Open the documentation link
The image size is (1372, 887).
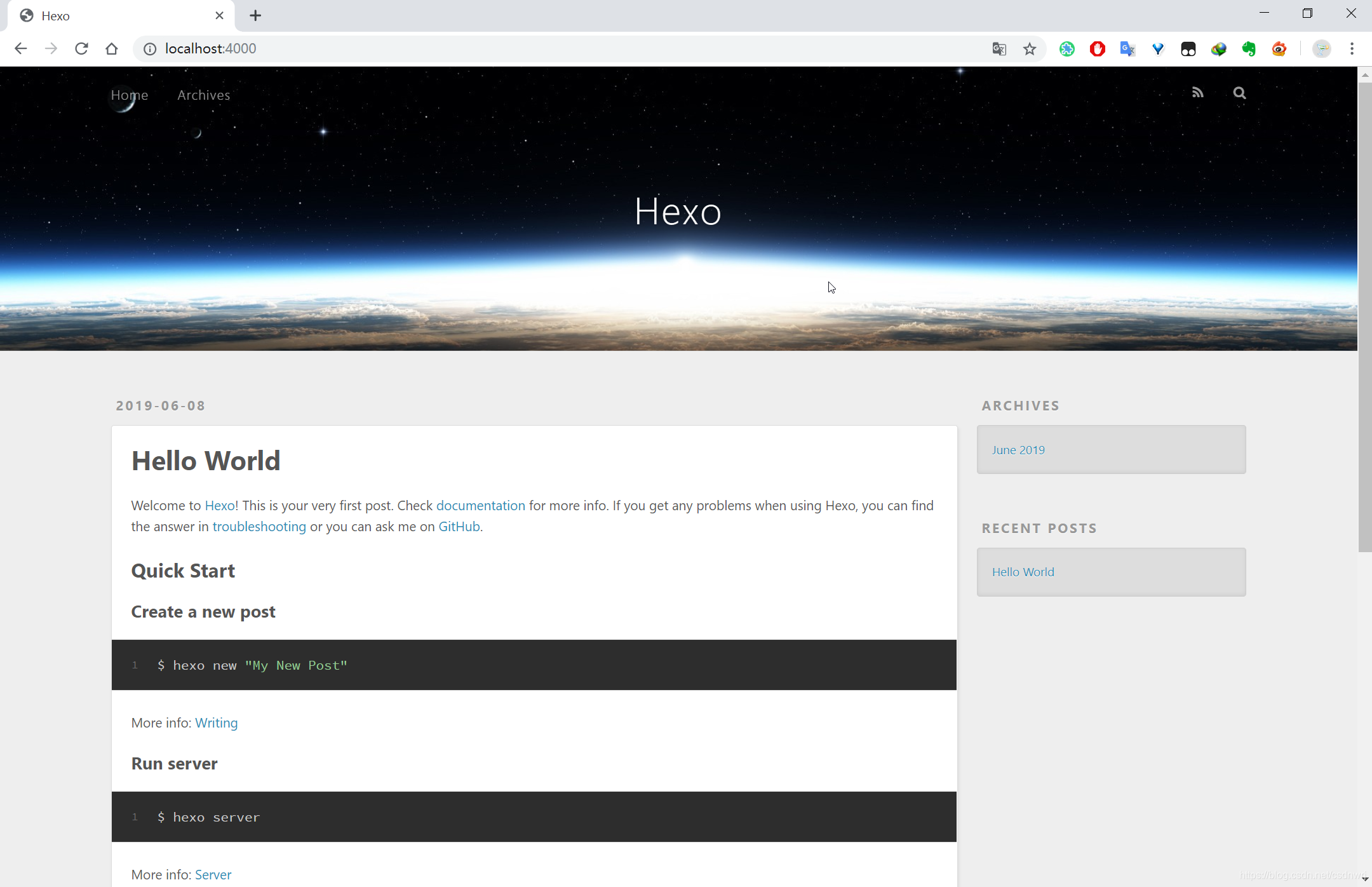click(x=480, y=505)
